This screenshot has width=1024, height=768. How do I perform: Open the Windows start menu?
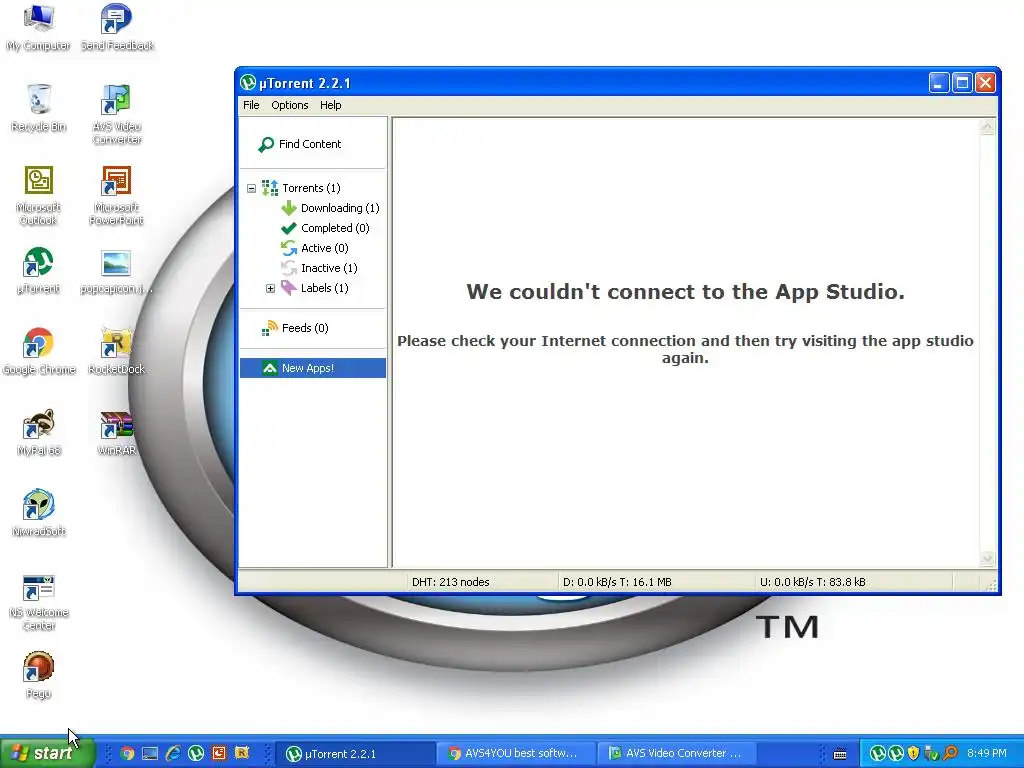click(x=47, y=753)
